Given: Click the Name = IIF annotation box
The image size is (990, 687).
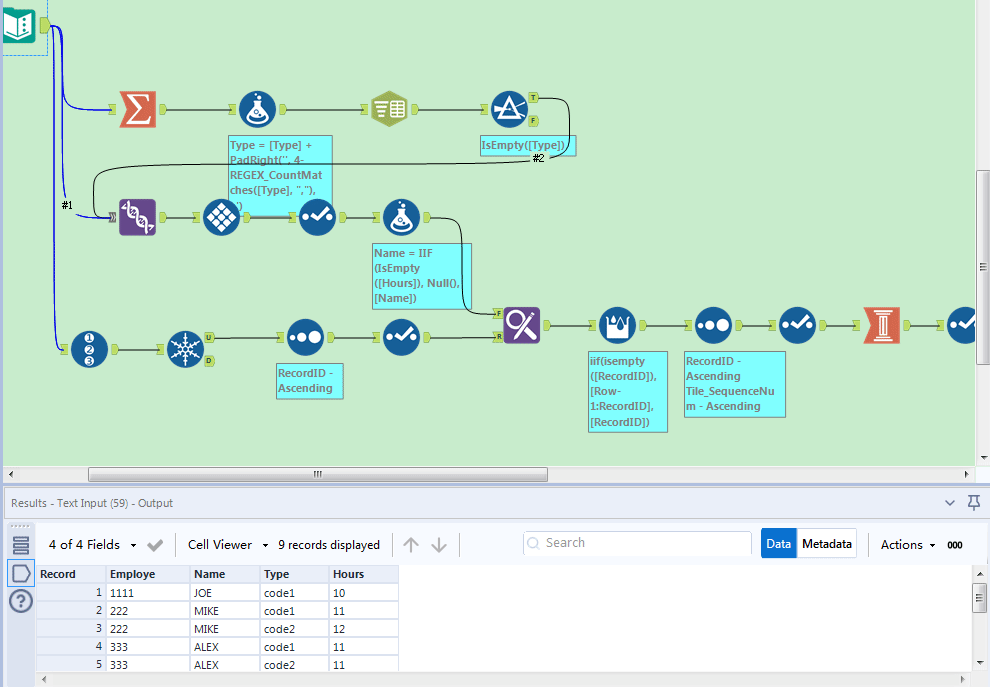Looking at the screenshot, I should point(422,276).
